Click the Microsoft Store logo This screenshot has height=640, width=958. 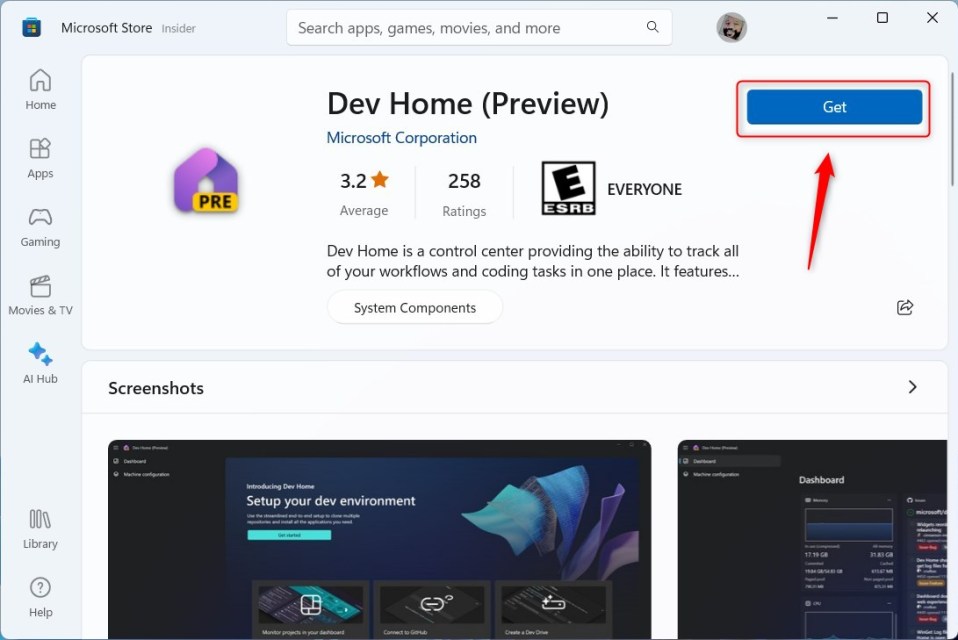pos(30,27)
